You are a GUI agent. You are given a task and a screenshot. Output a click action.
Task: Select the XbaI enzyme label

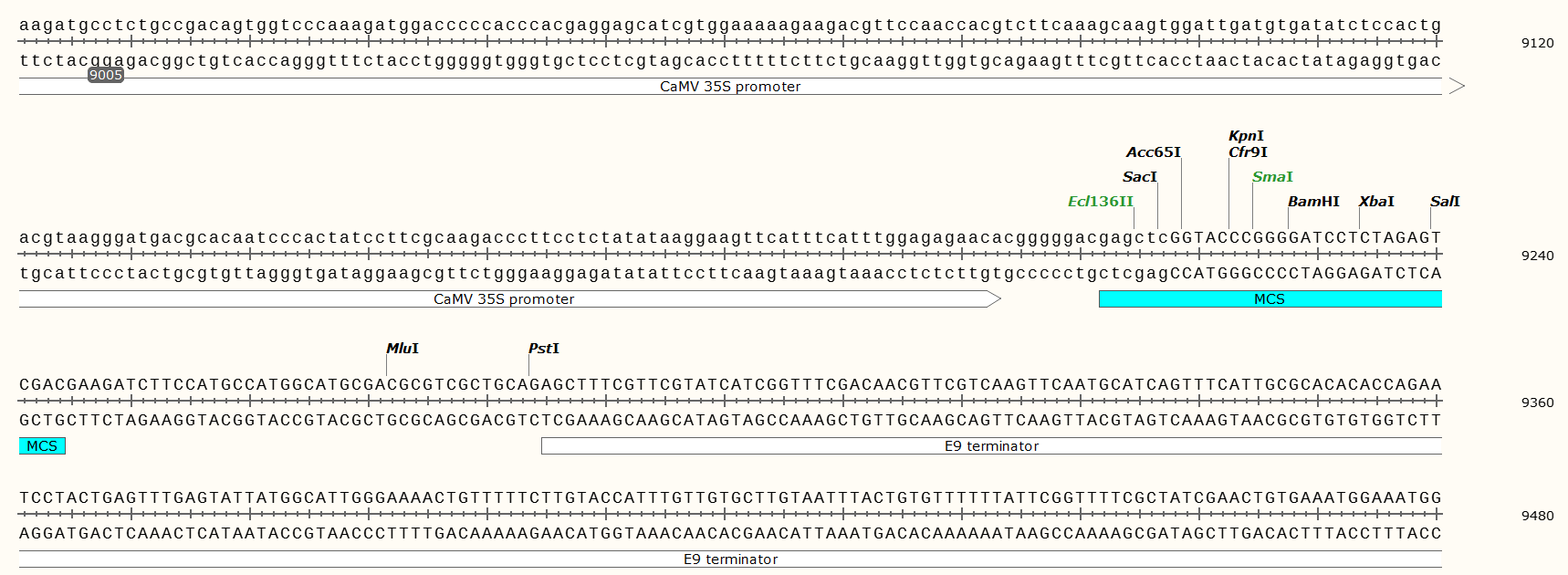coord(1376,202)
